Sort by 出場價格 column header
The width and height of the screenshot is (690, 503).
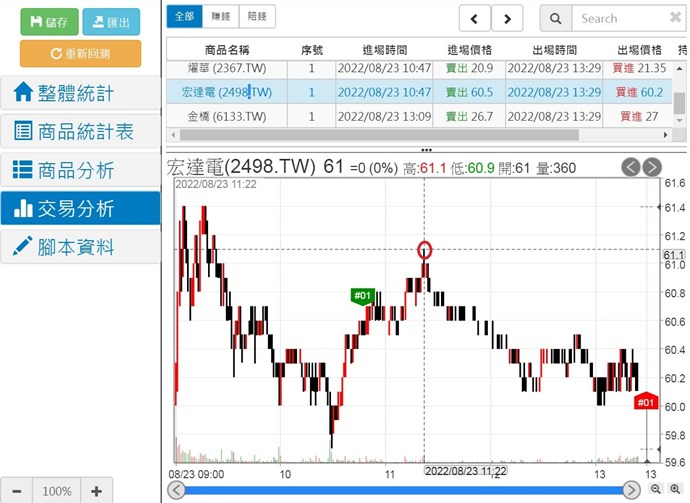point(639,50)
